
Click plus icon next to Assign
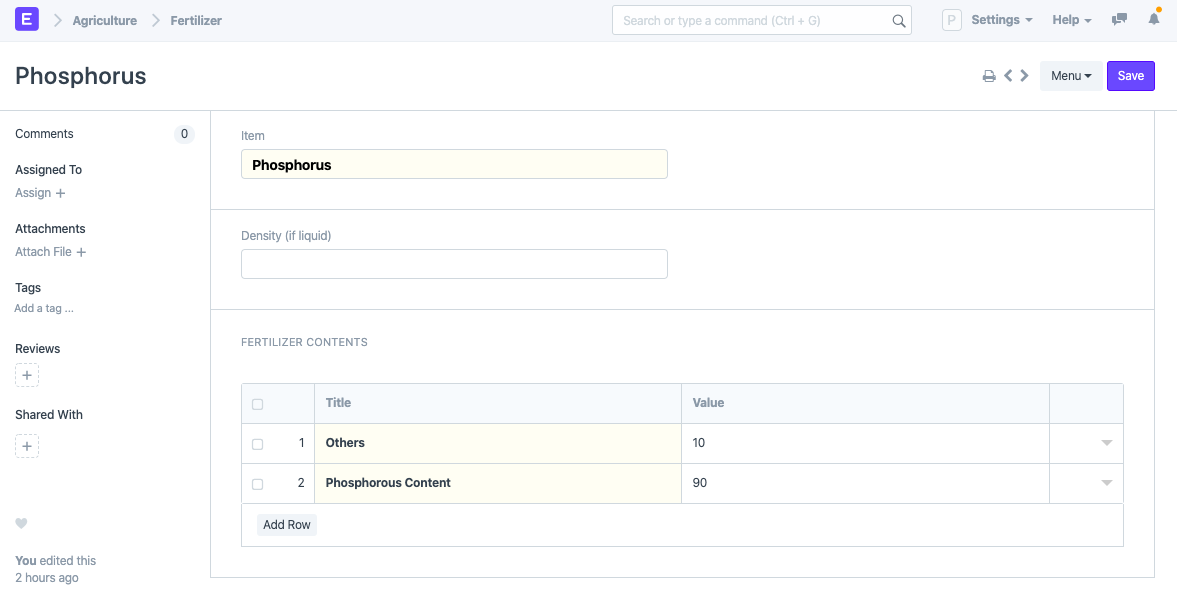(61, 193)
